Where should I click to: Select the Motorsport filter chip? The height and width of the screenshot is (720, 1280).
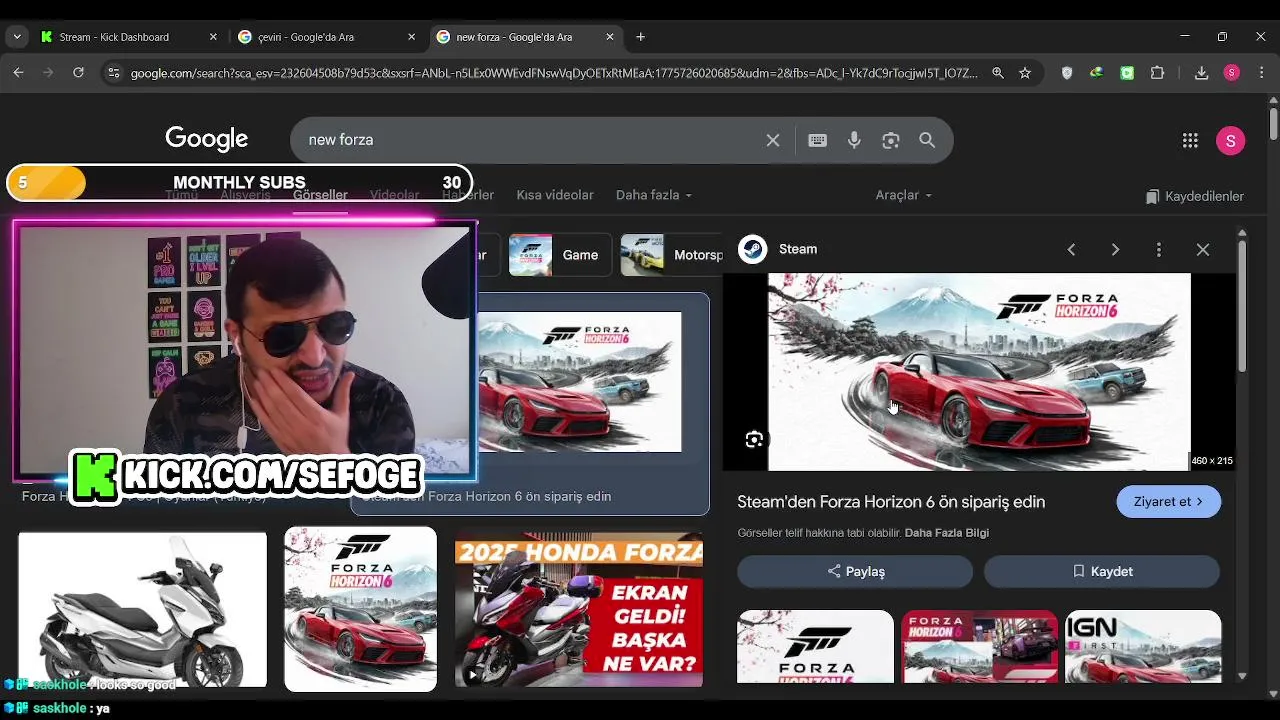pyautogui.click(x=672, y=255)
